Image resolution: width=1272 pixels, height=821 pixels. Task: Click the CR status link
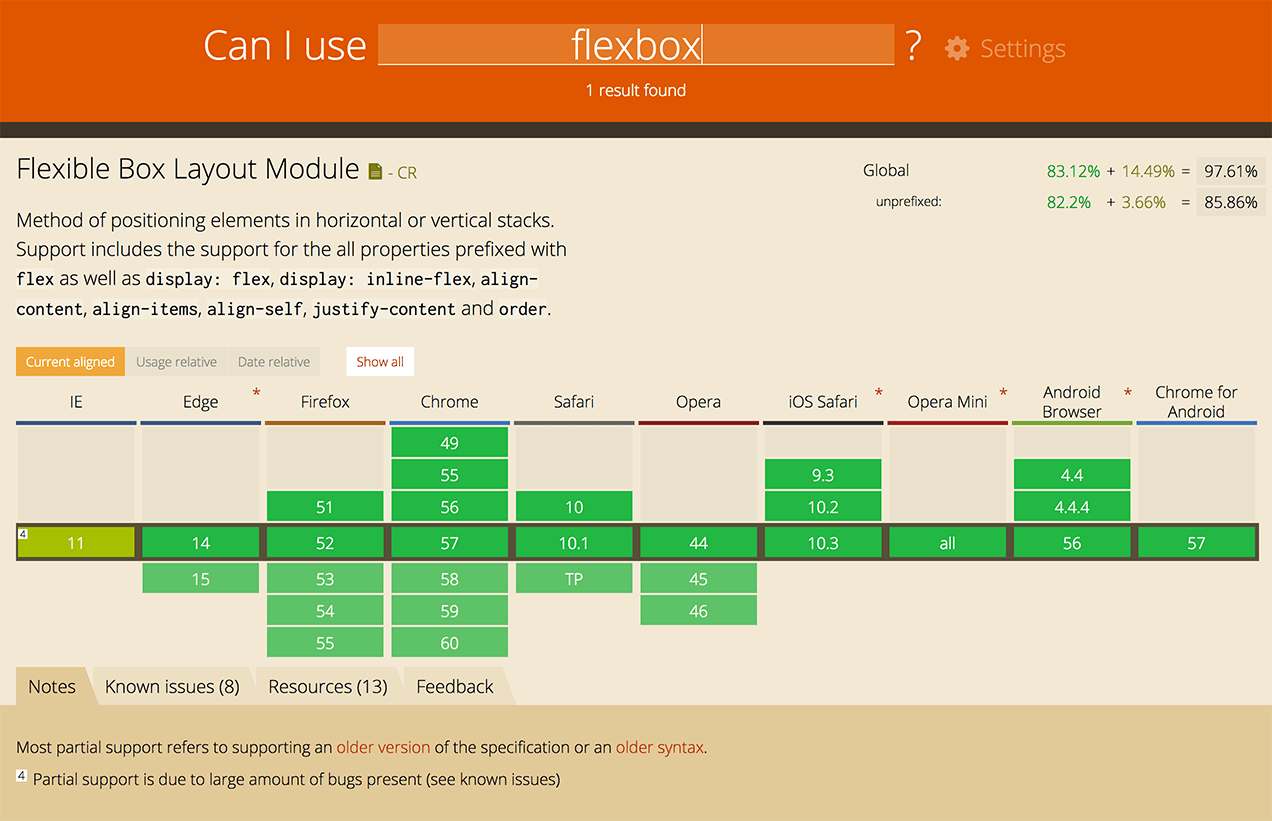click(x=407, y=173)
